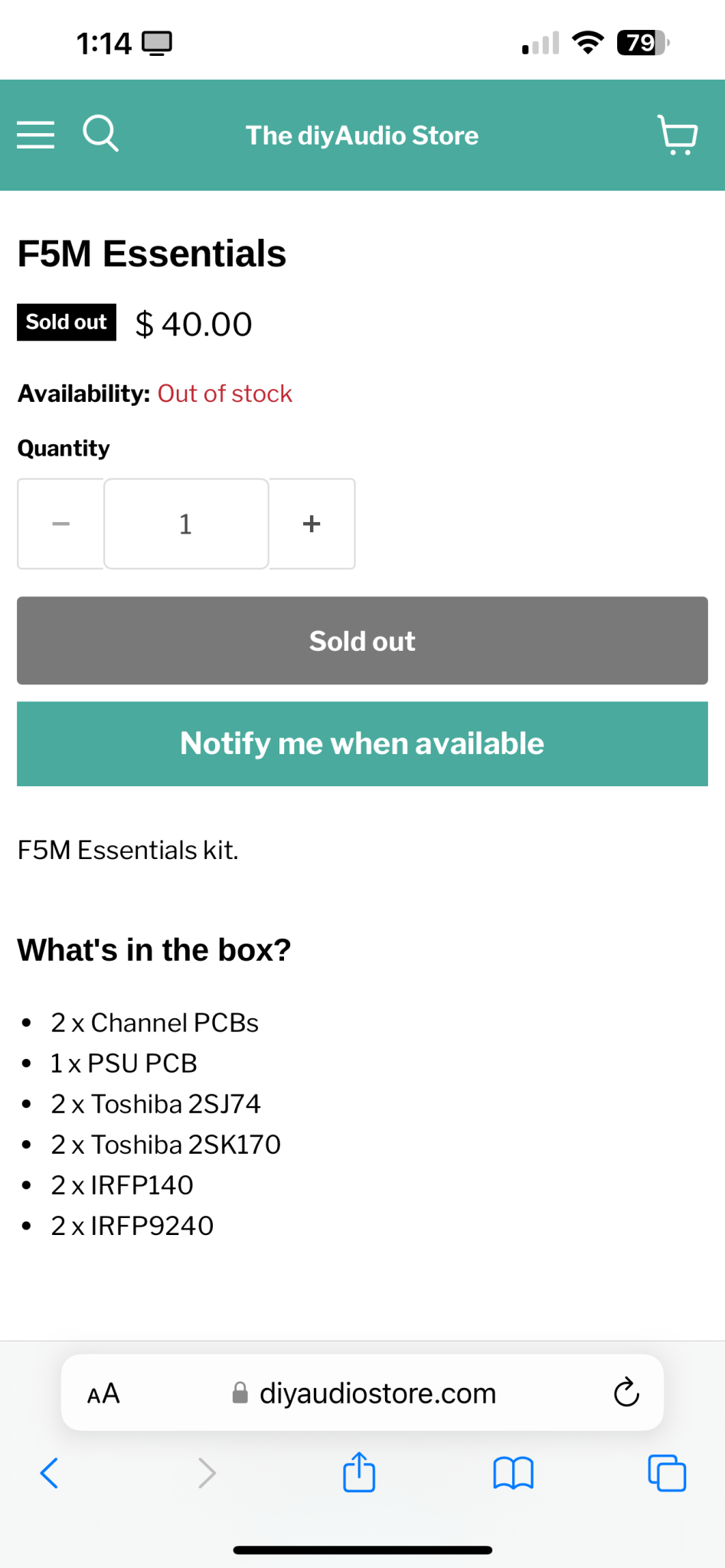Tap the search magnifier icon
Viewport: 725px width, 1568px height.
[100, 133]
